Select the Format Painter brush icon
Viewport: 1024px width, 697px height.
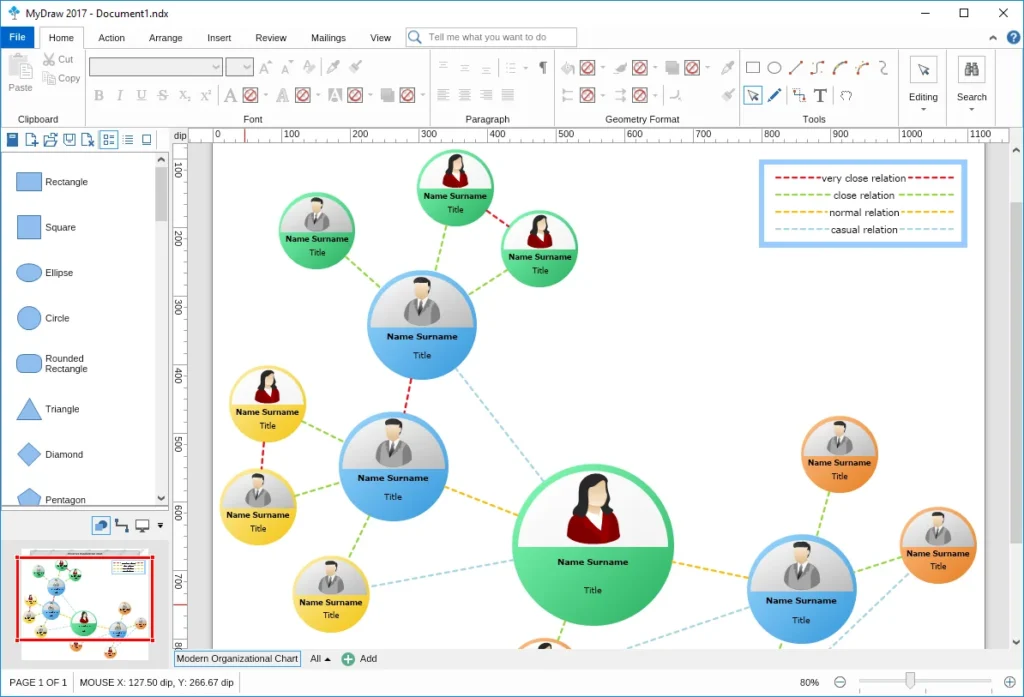pos(354,68)
